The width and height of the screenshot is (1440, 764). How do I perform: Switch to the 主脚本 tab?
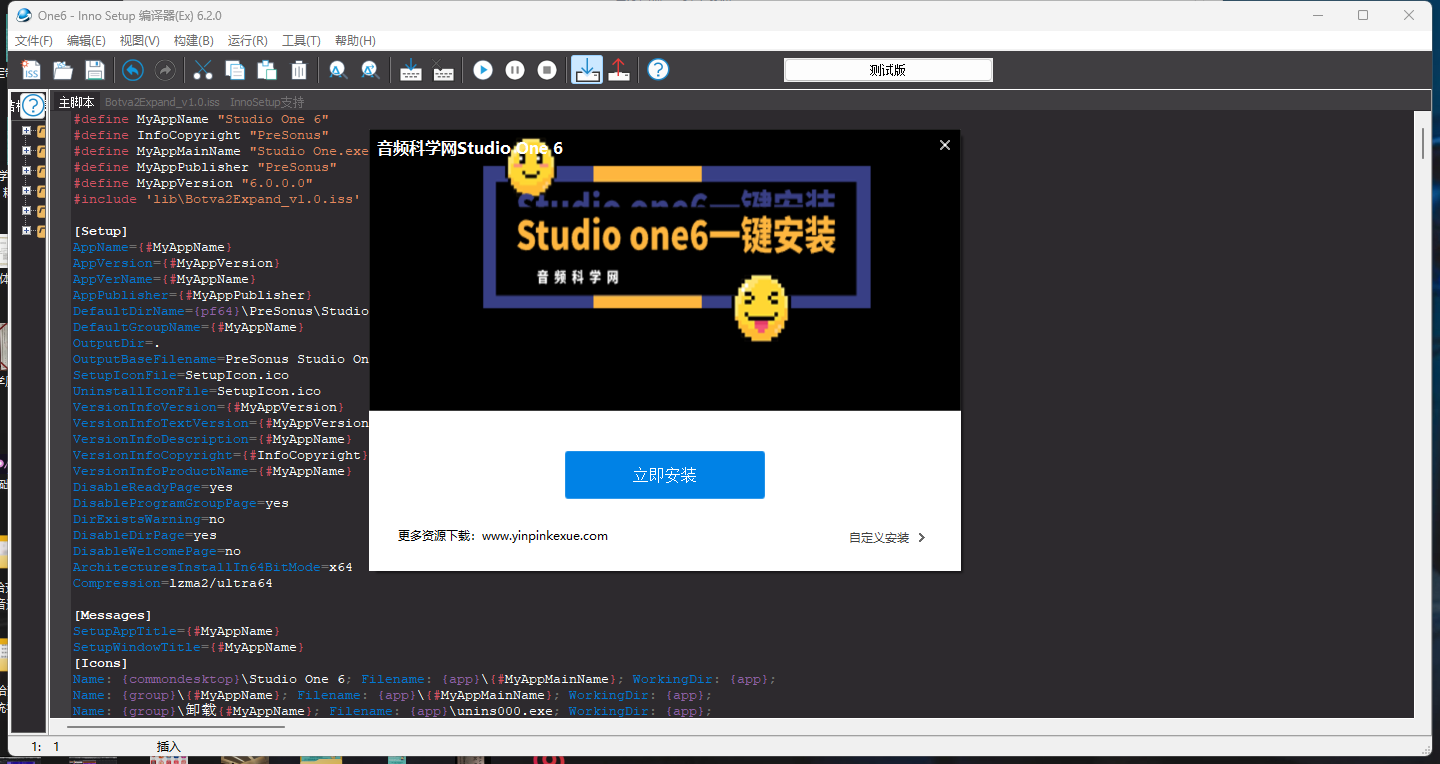(76, 102)
